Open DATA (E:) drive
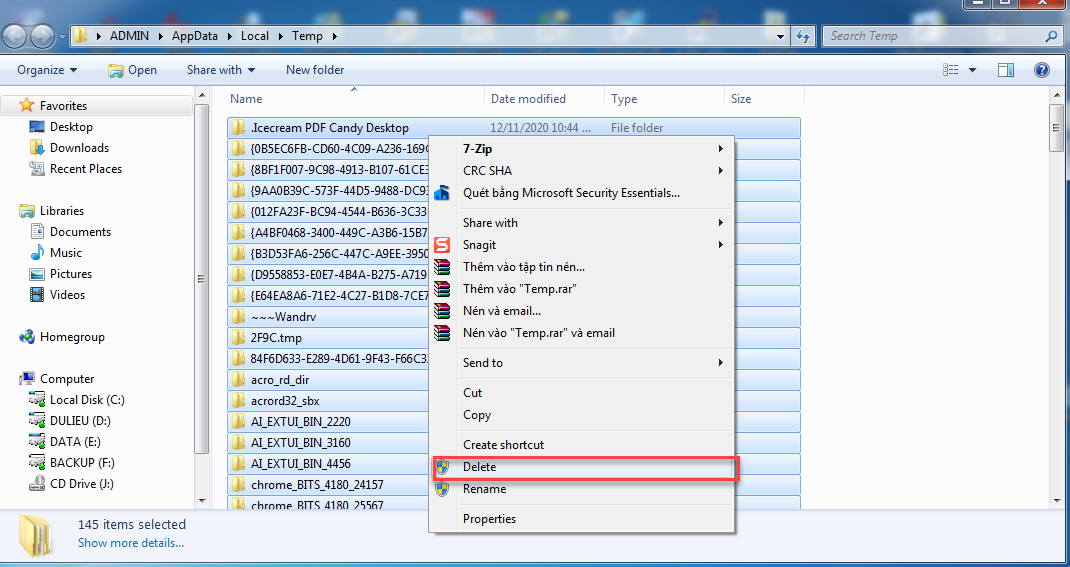The height and width of the screenshot is (567, 1070). pyautogui.click(x=74, y=442)
